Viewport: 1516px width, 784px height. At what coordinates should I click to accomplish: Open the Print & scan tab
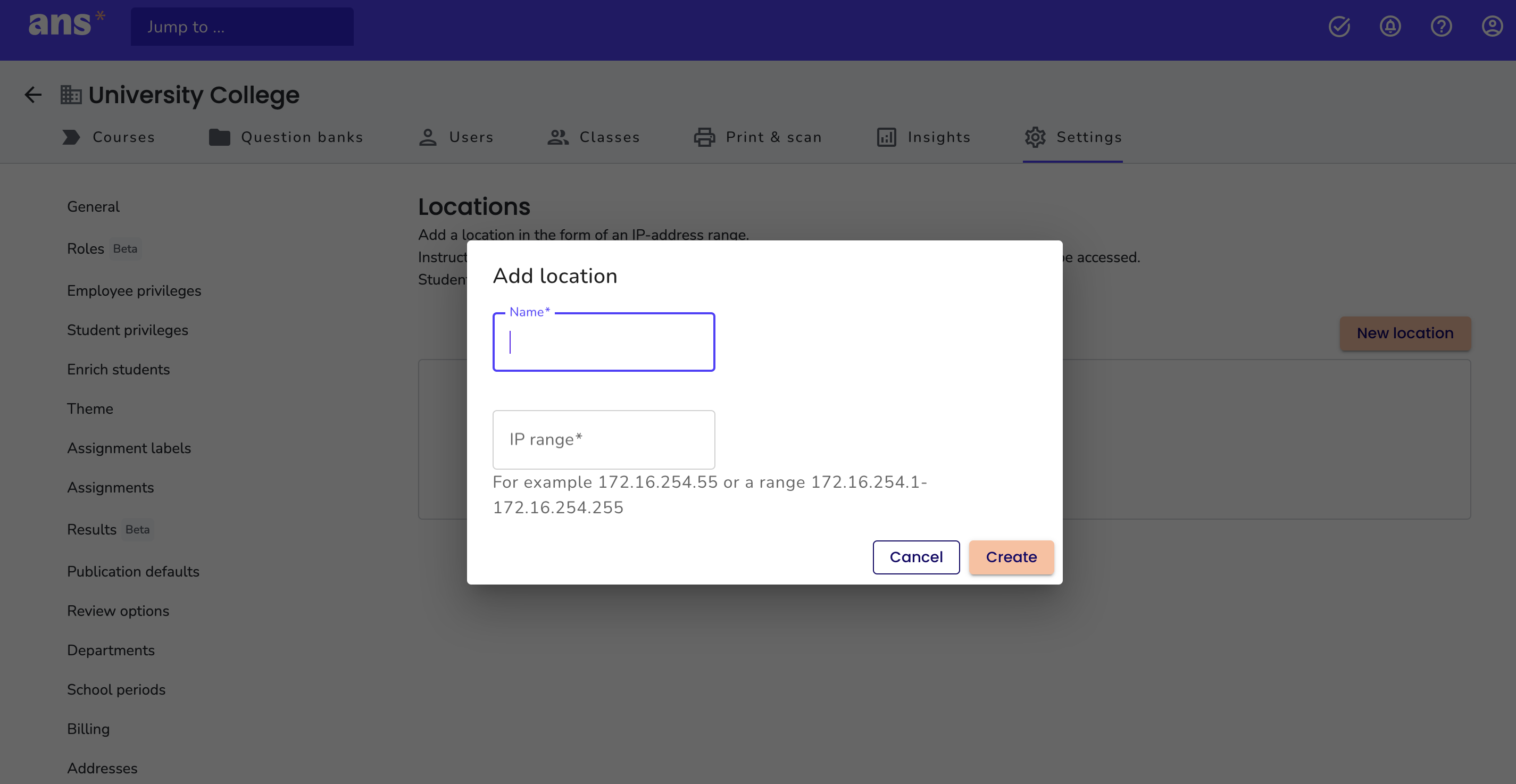pyautogui.click(x=757, y=137)
